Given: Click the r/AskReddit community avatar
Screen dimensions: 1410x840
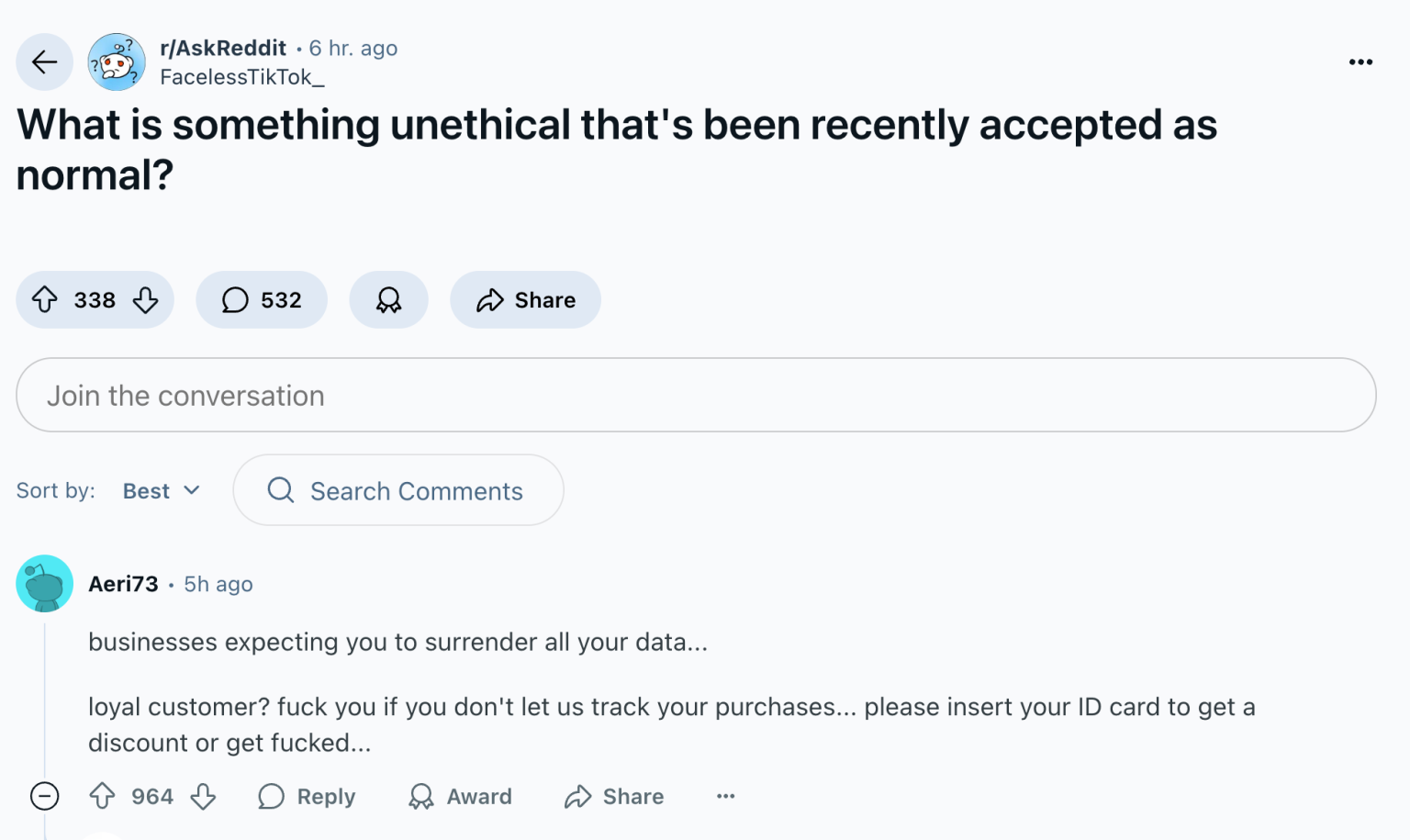Looking at the screenshot, I should (117, 62).
